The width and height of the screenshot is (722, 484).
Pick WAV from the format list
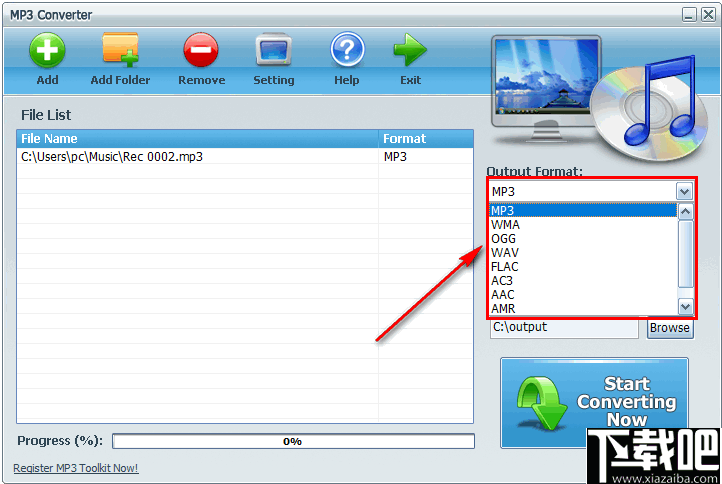click(583, 253)
